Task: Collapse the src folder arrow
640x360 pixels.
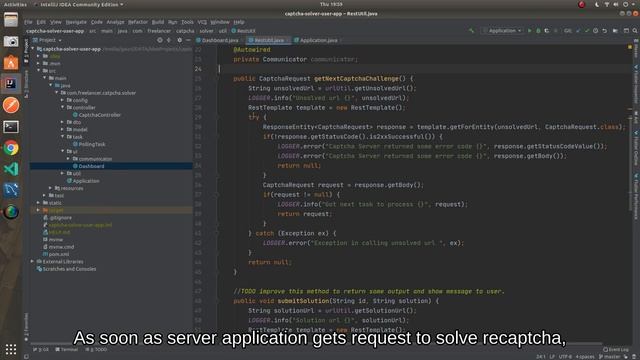Action: pos(39,71)
